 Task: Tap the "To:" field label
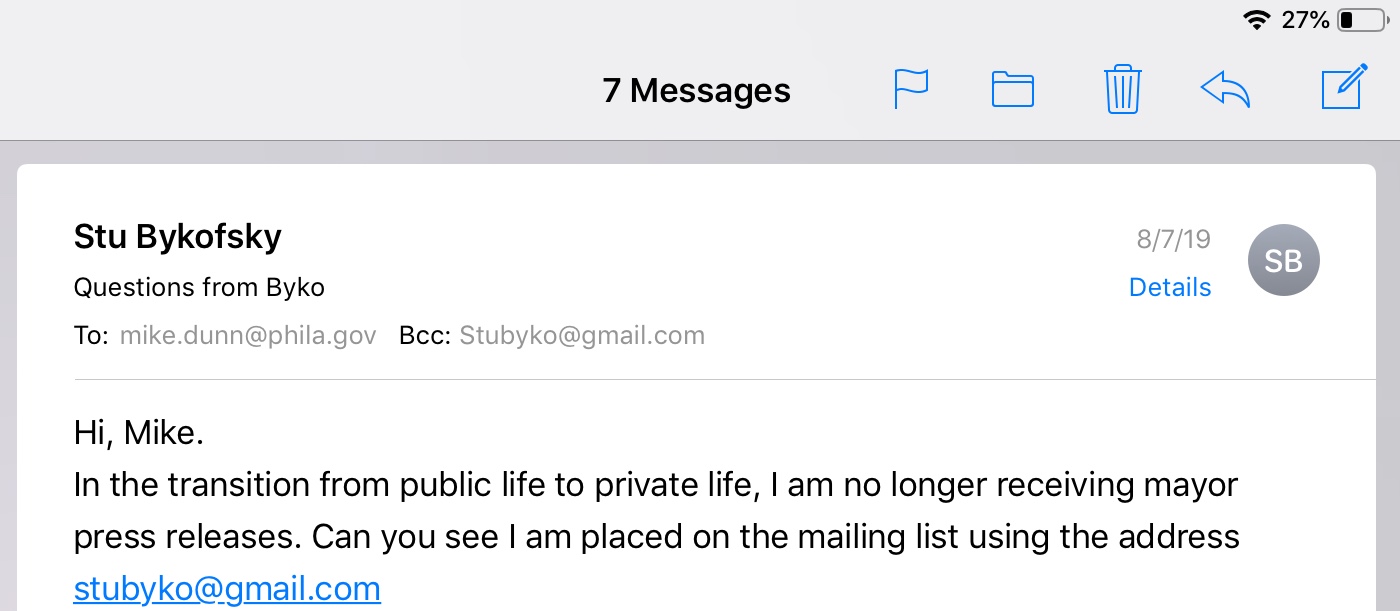point(91,336)
